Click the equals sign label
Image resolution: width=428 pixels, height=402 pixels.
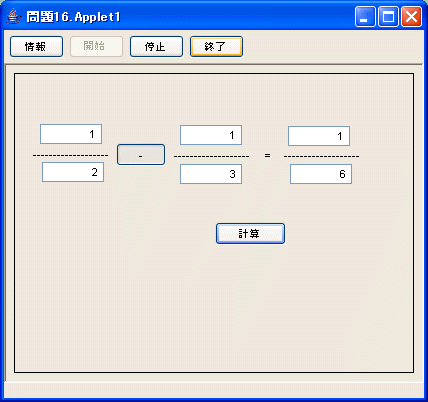(267, 155)
